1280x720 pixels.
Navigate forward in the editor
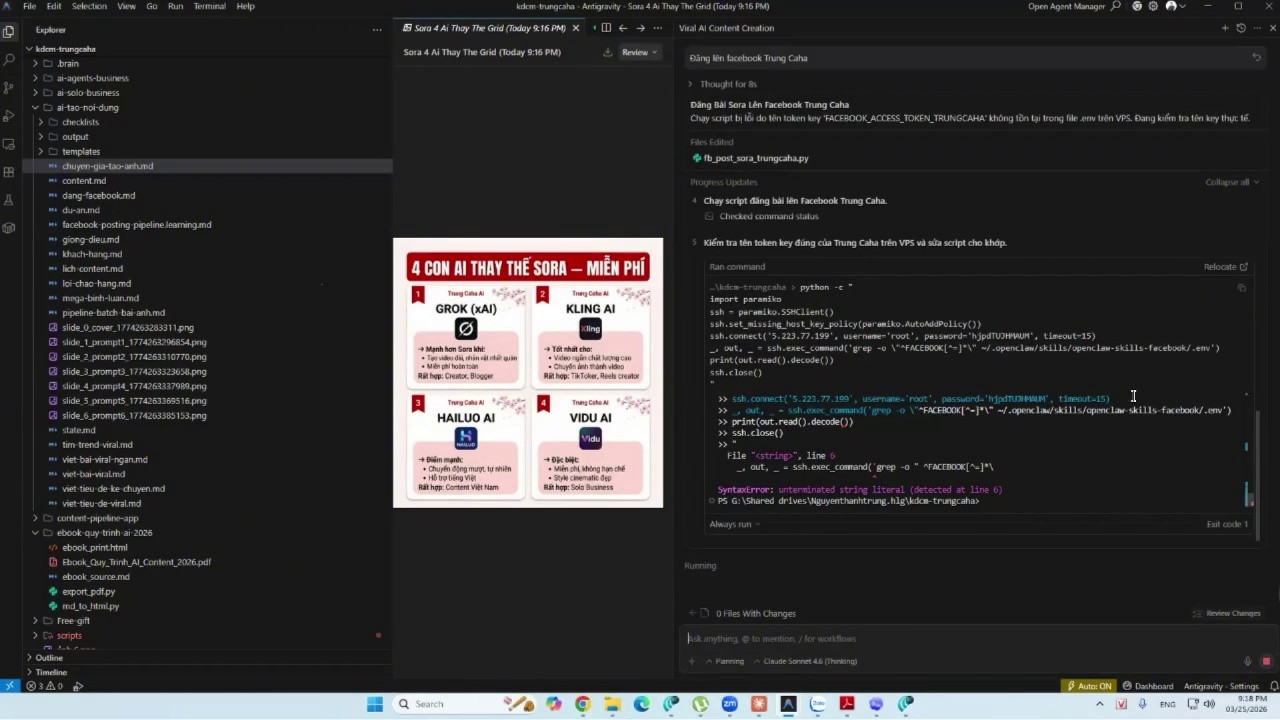(640, 28)
